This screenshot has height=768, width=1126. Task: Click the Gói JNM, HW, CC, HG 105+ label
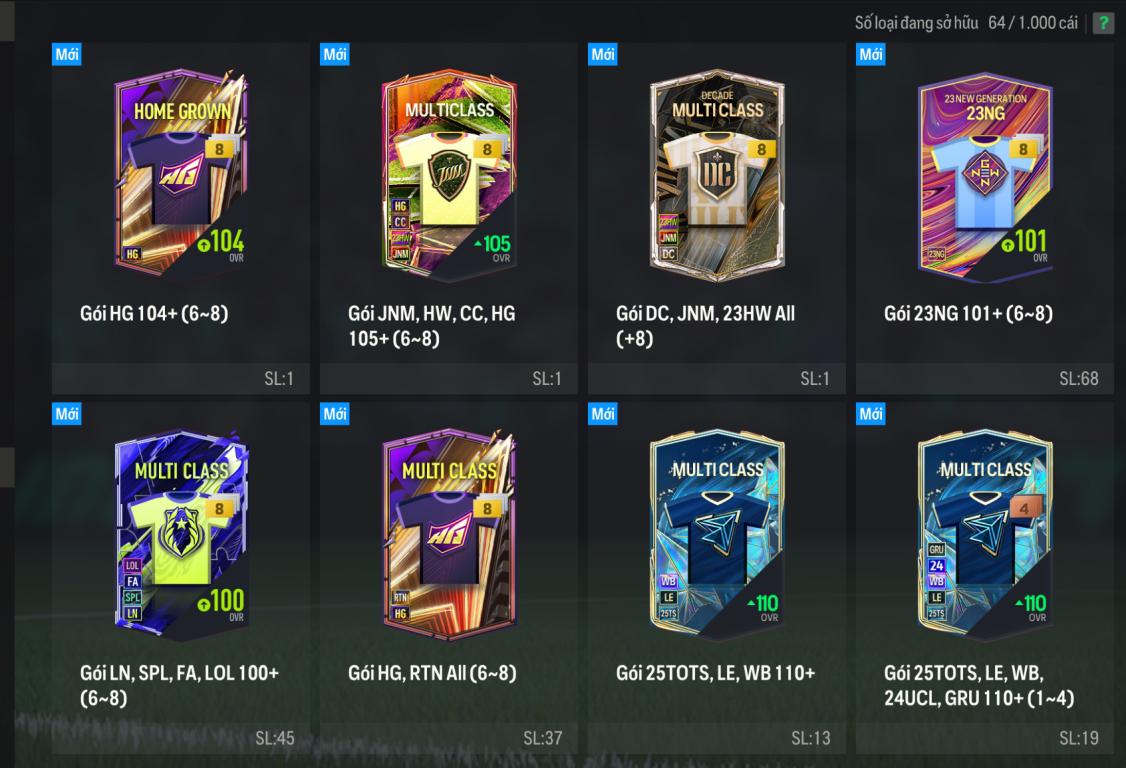coord(432,325)
